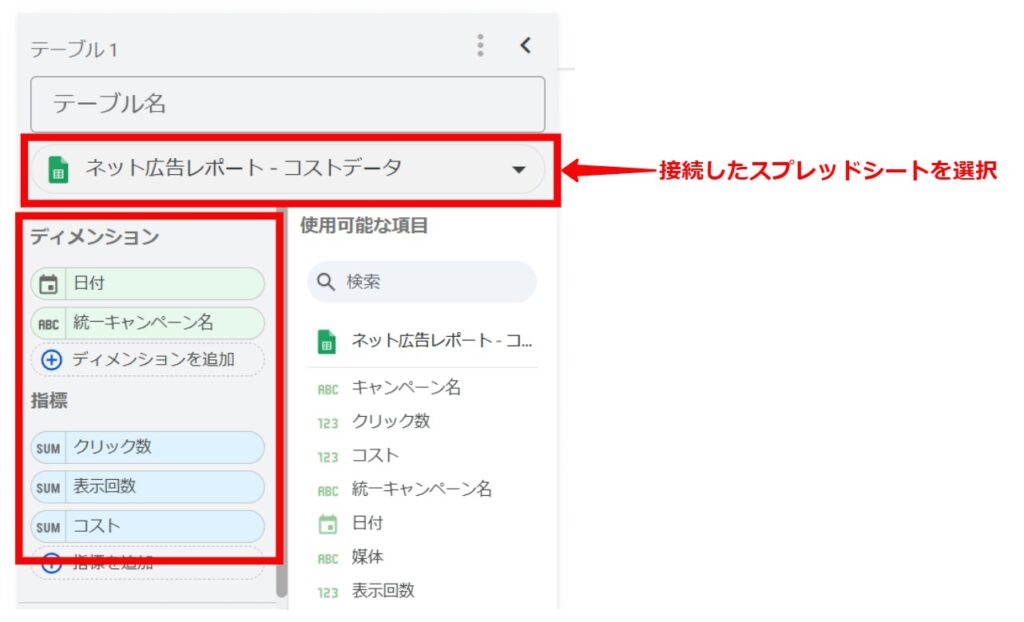Image resolution: width=1024 pixels, height=622 pixels.
Task: Click the ABC icon on the 統一キャンペーン名 dimension chip
Action: click(48, 324)
